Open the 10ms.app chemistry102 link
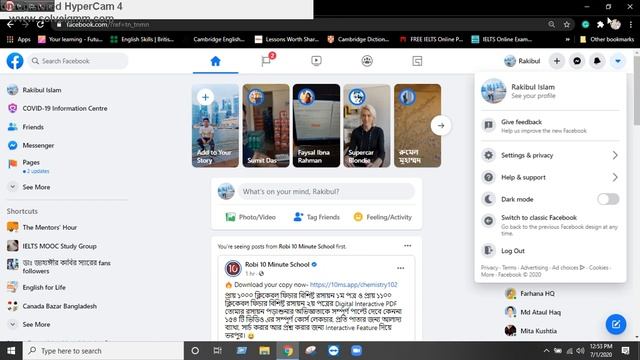This screenshot has height=360, width=640. (x=353, y=284)
